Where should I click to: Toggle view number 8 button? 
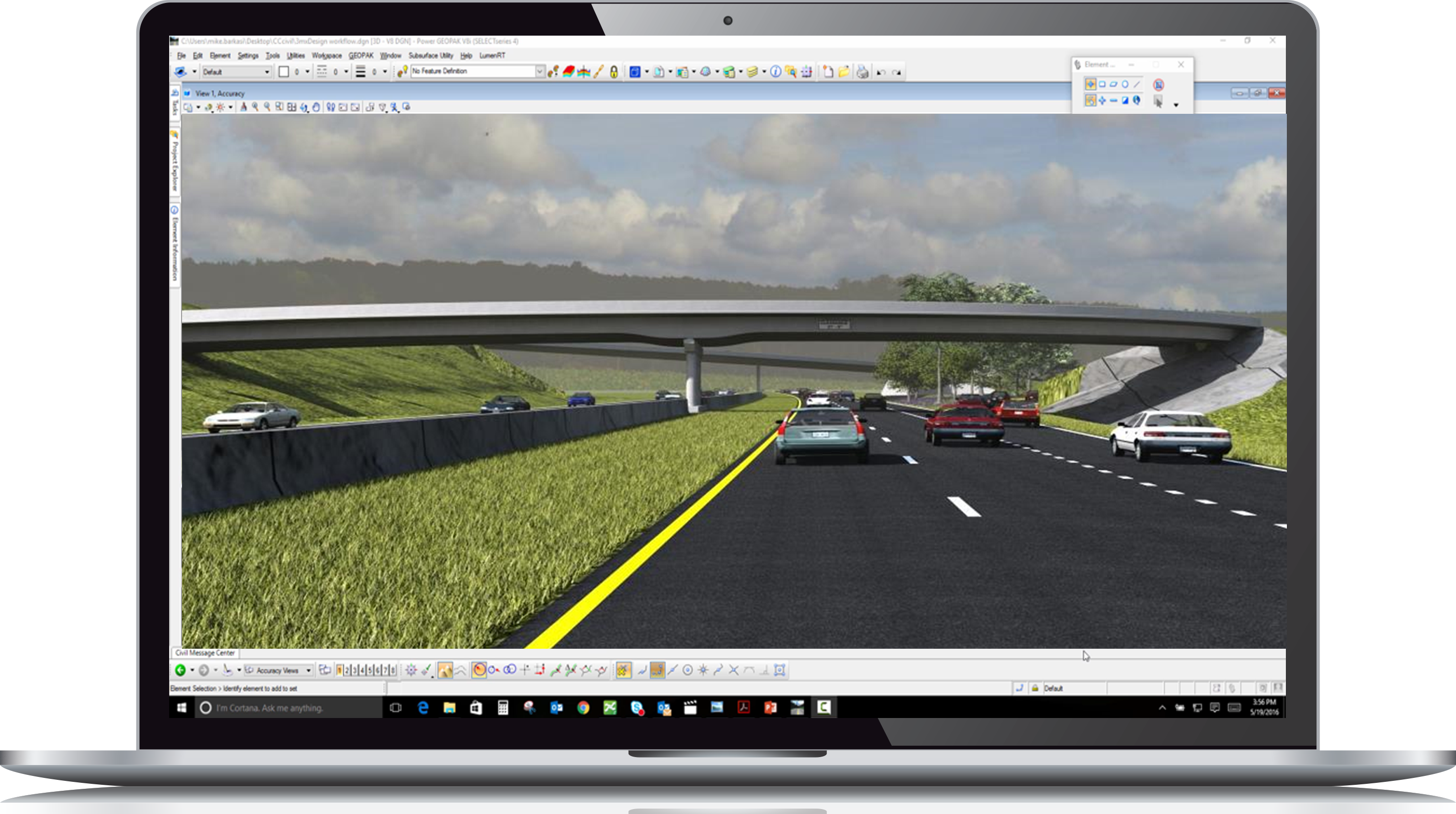tap(393, 670)
